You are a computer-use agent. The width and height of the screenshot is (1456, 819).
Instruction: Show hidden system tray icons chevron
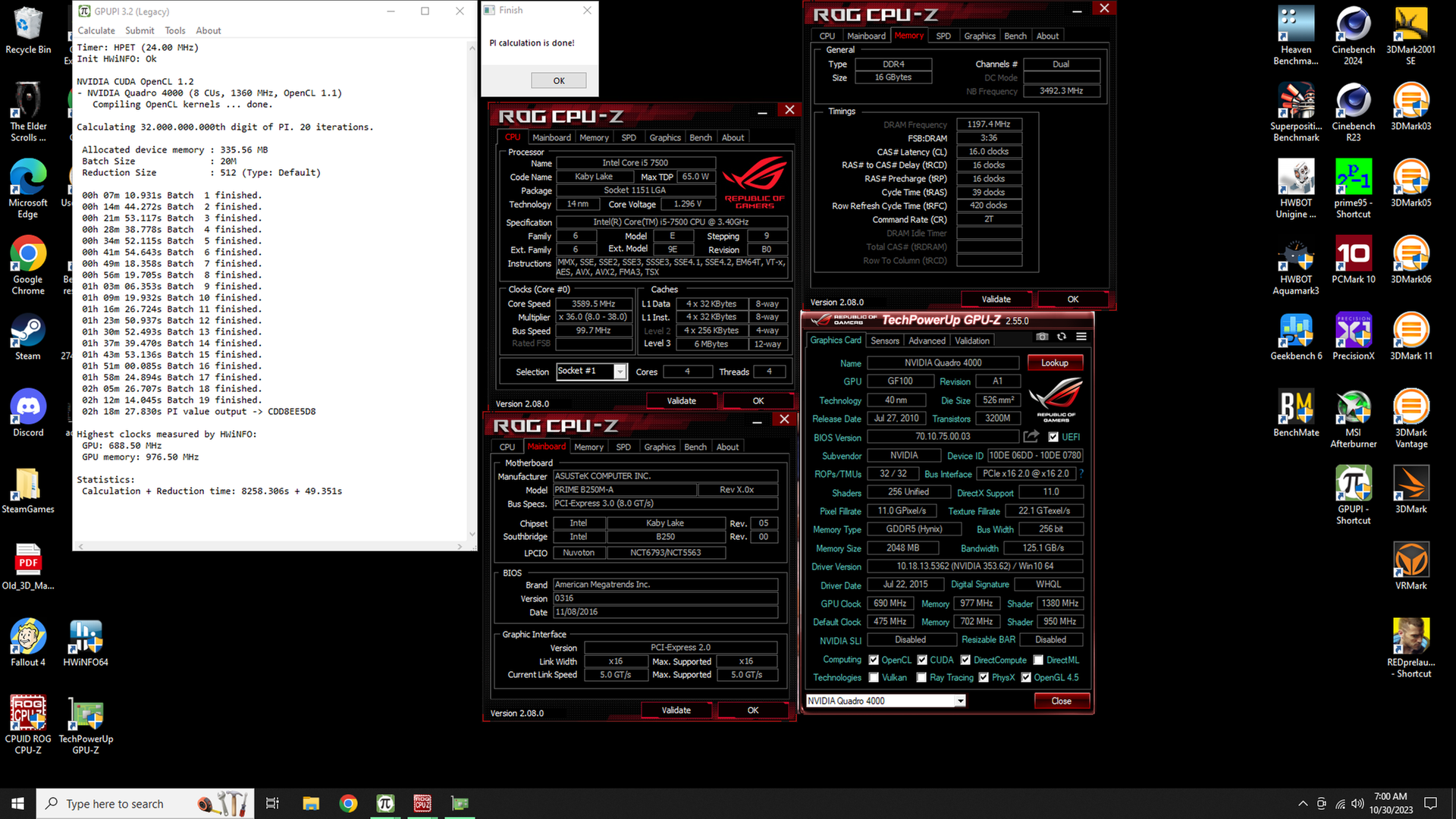[x=1303, y=804]
